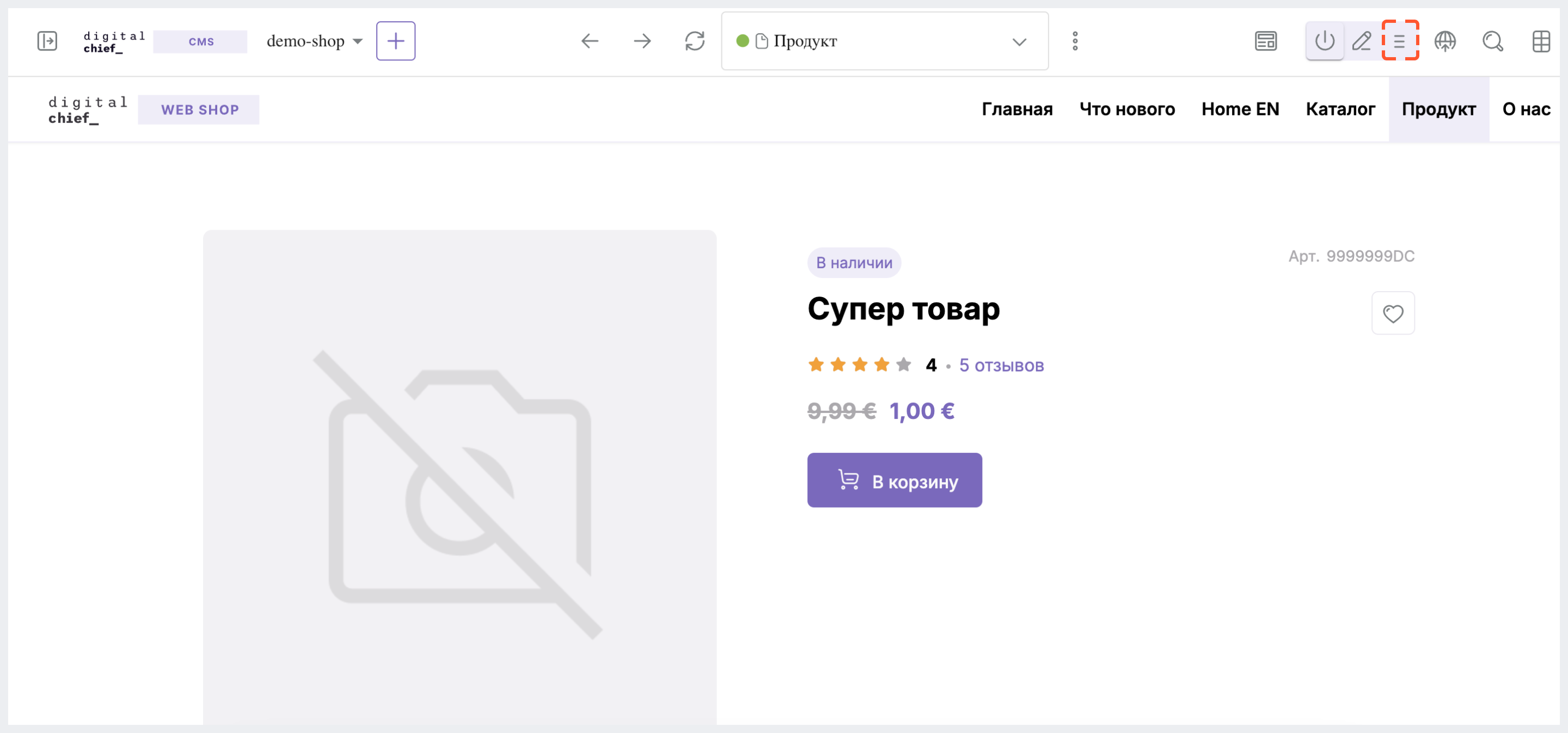
Task: Select the Каталог navigation menu item
Action: pos(1340,110)
